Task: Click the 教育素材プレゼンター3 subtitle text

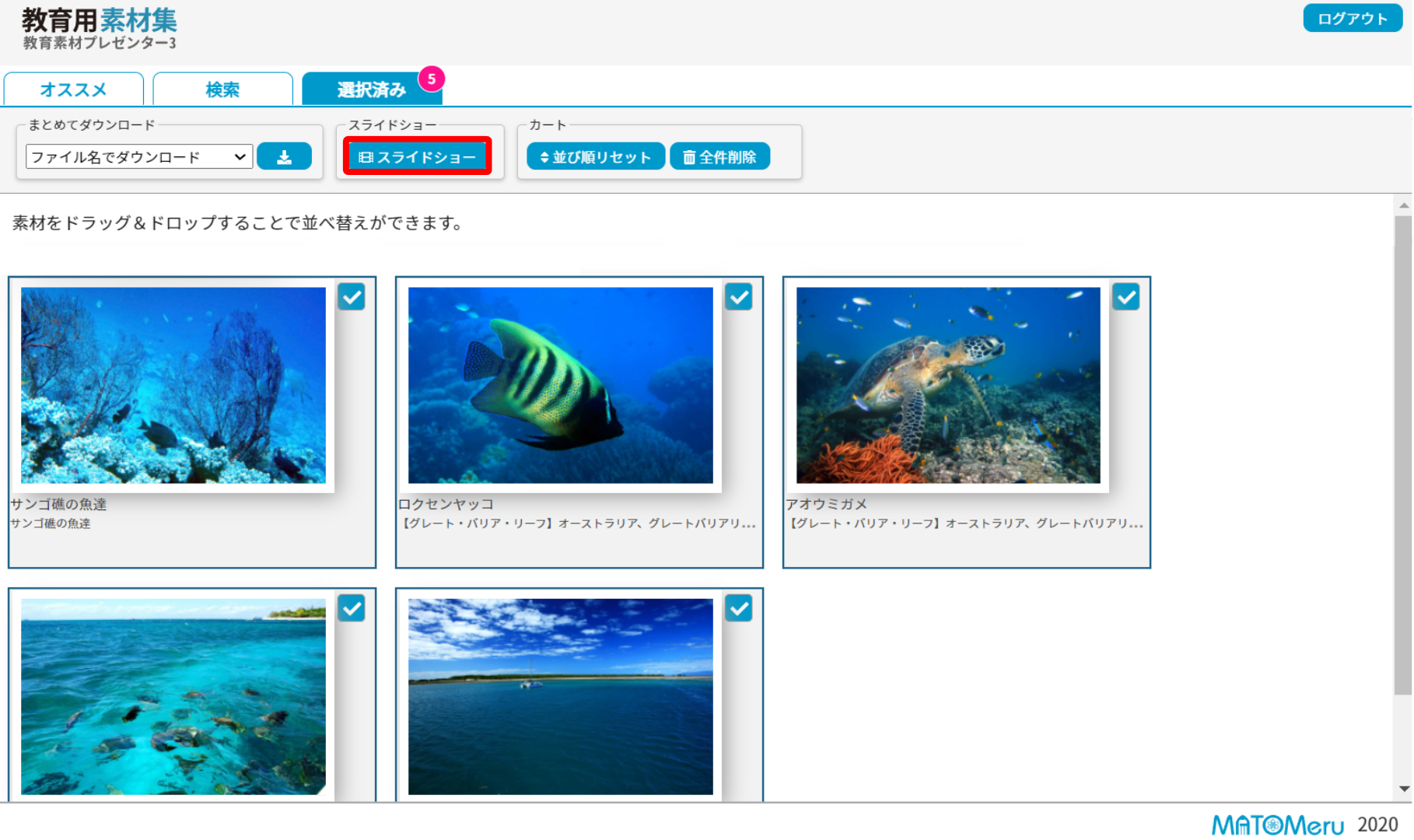Action: click(100, 43)
